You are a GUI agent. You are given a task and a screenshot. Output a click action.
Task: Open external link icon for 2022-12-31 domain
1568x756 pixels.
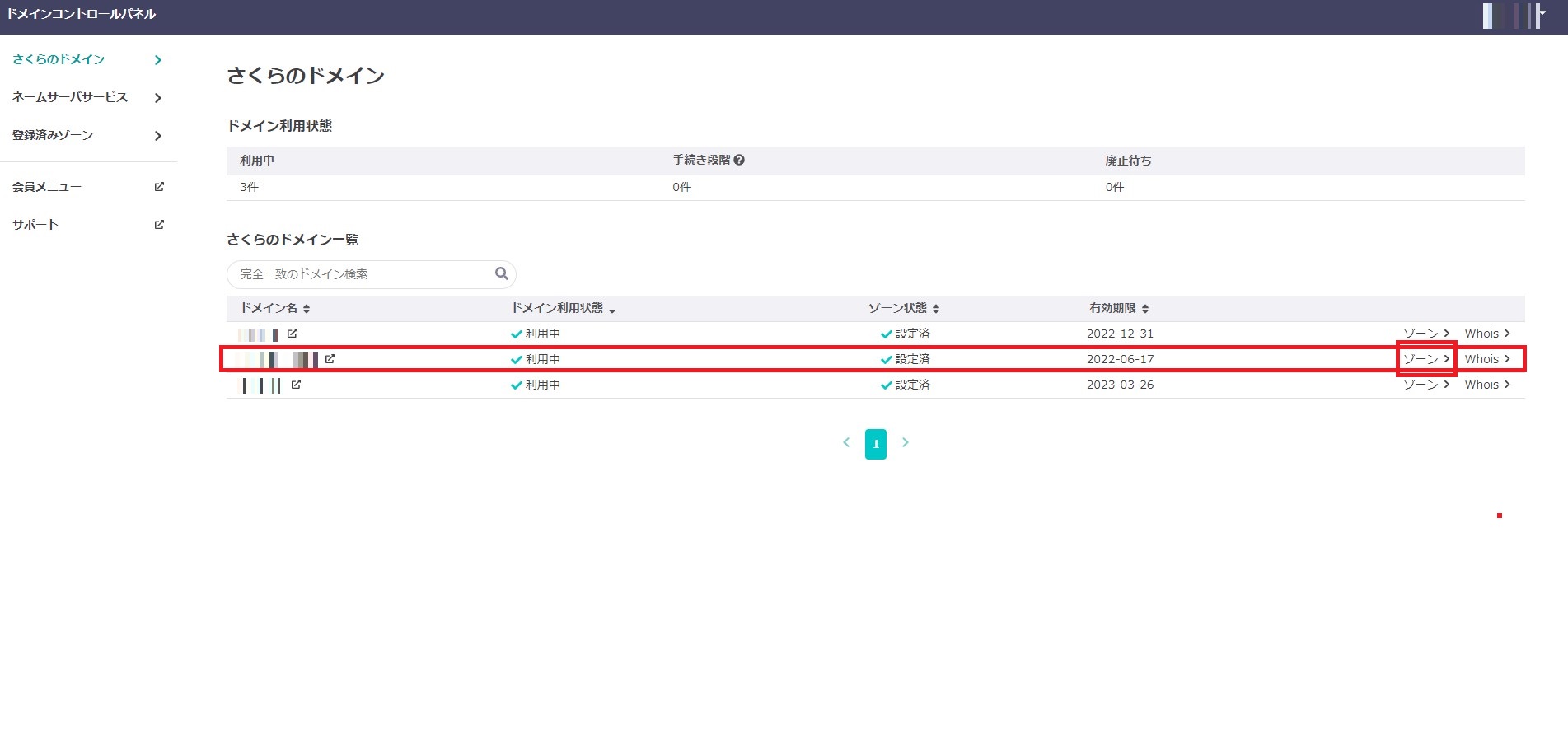(x=293, y=334)
